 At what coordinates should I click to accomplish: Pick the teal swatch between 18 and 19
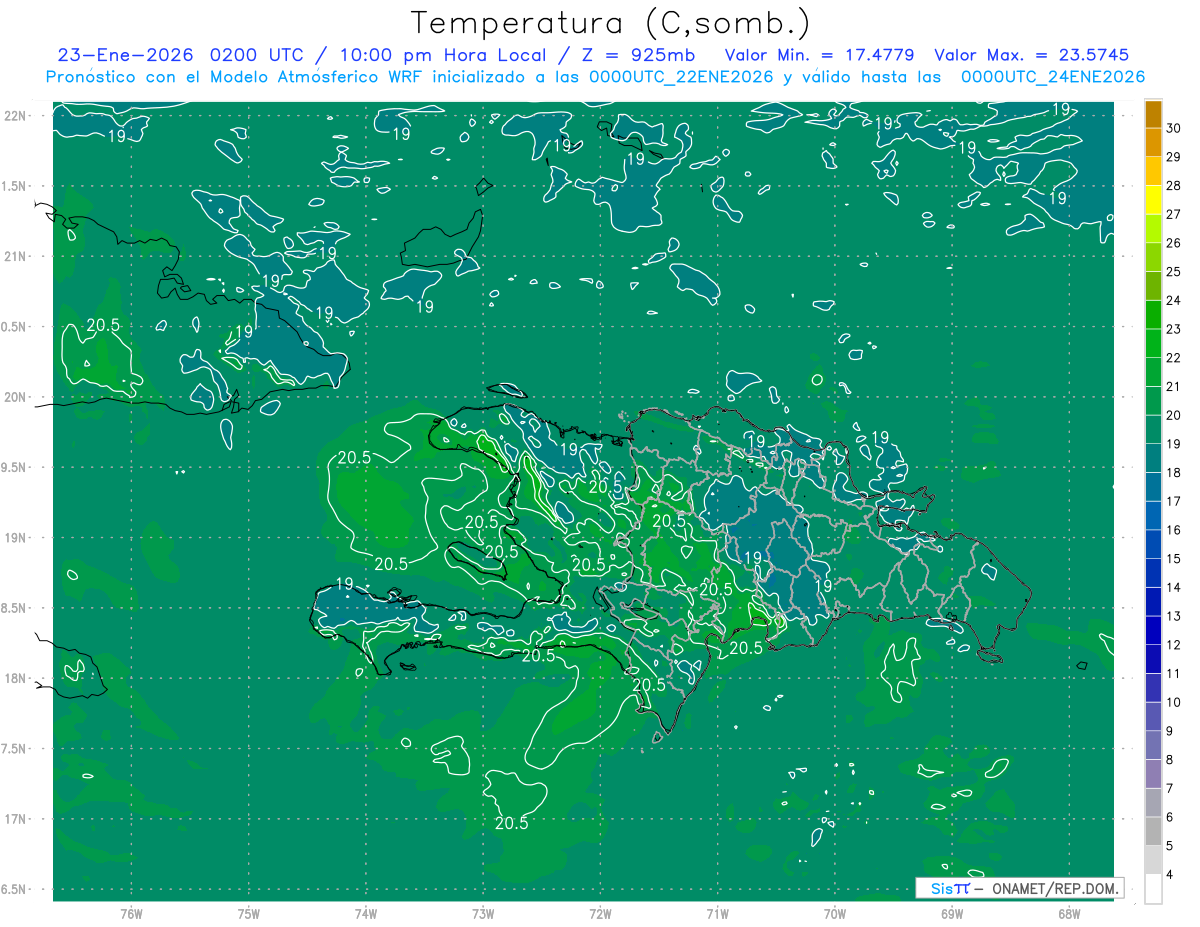1153,458
